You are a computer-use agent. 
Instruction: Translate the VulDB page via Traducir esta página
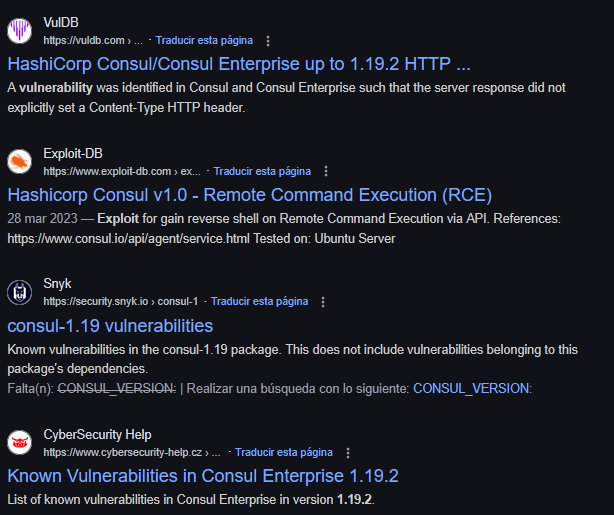click(x=204, y=40)
